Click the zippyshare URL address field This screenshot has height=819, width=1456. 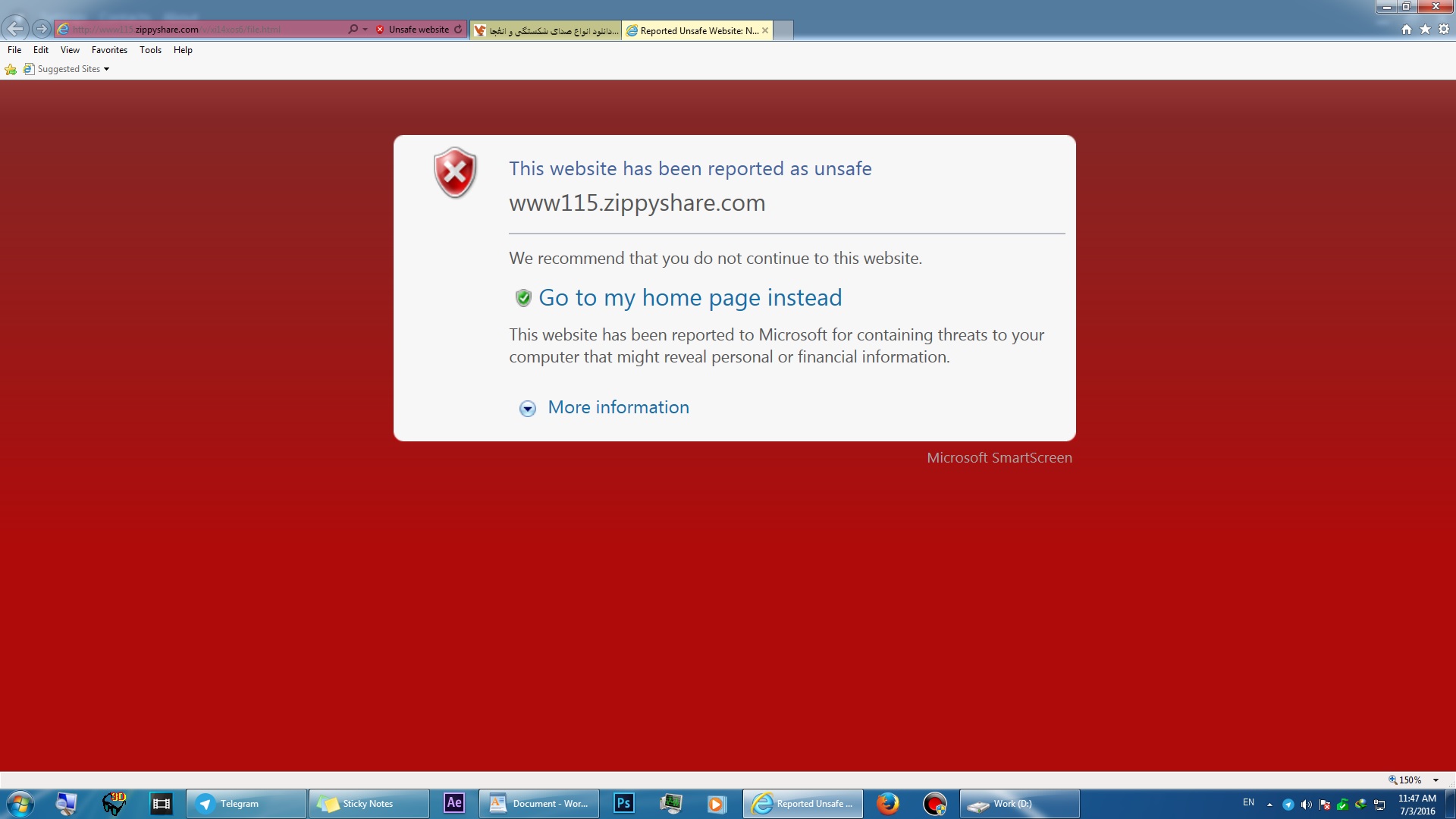201,30
